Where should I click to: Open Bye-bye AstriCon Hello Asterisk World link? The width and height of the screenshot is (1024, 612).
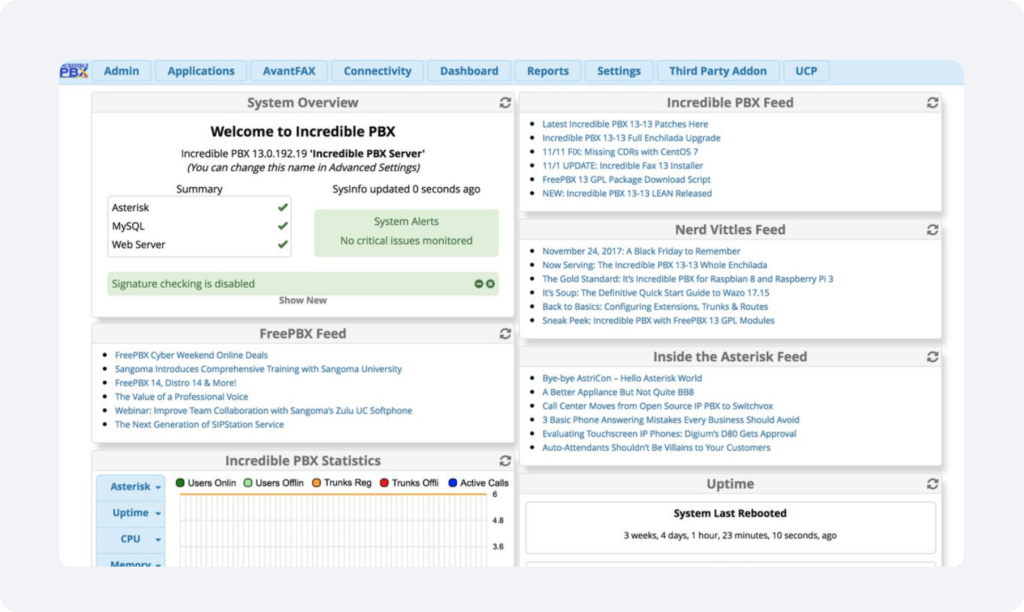pos(622,378)
